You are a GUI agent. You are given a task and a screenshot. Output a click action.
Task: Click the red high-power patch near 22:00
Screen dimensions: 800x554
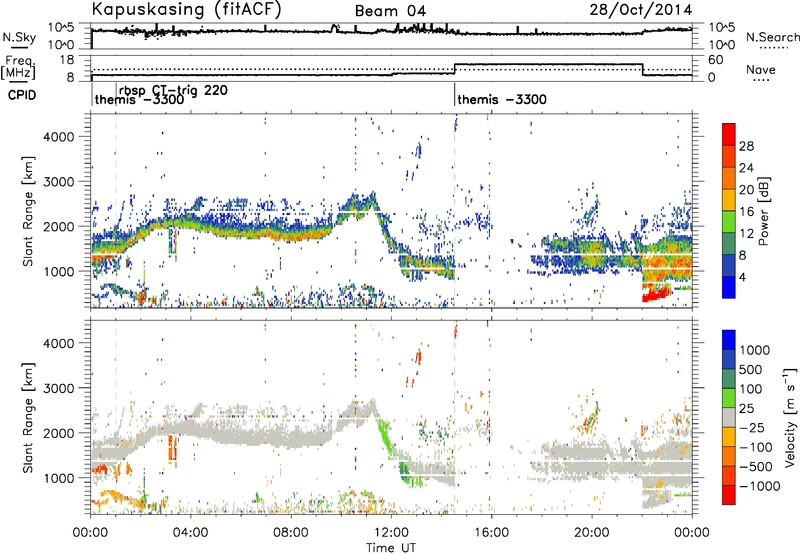(x=655, y=294)
